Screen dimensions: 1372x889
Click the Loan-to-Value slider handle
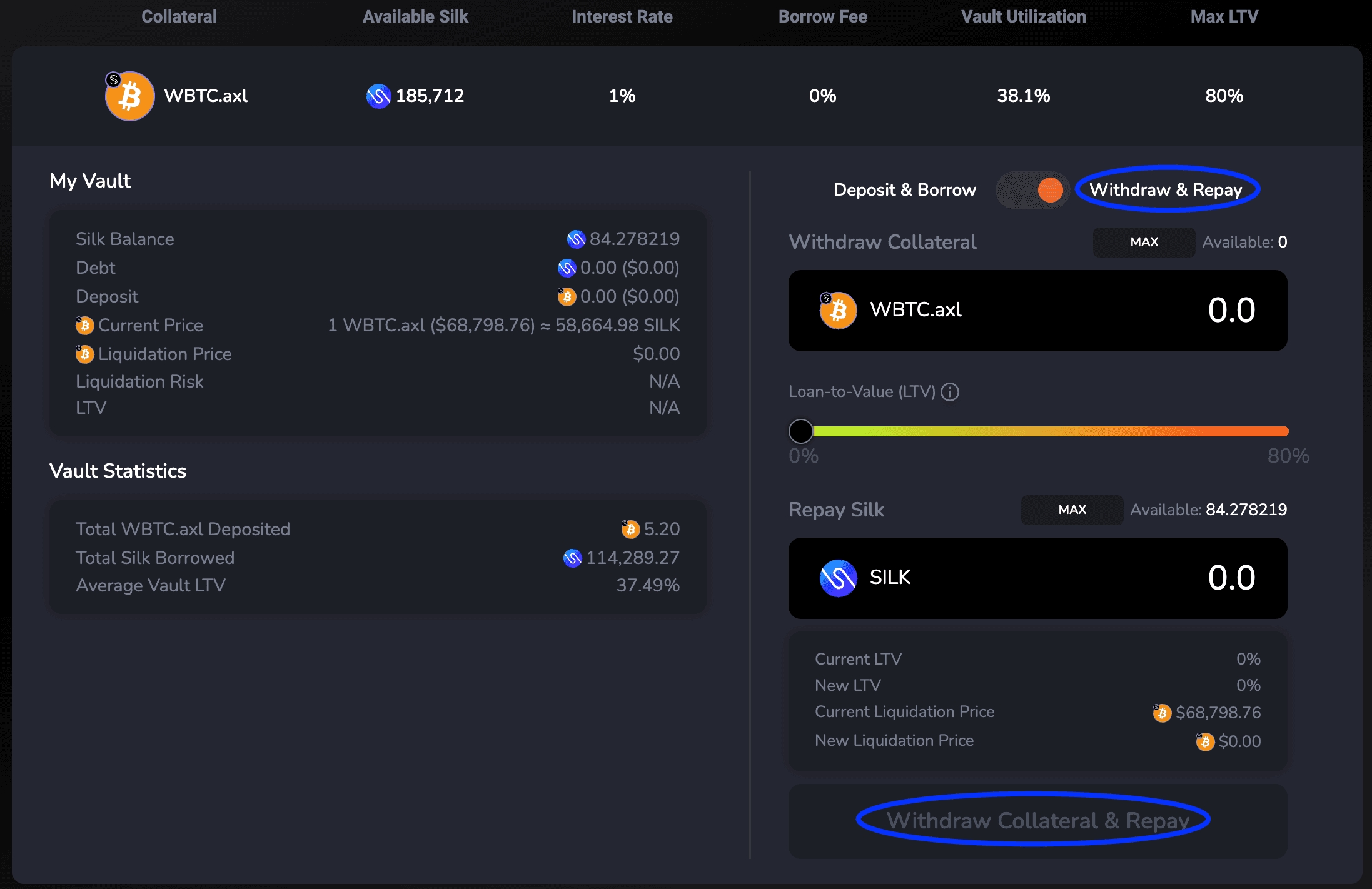coord(800,431)
